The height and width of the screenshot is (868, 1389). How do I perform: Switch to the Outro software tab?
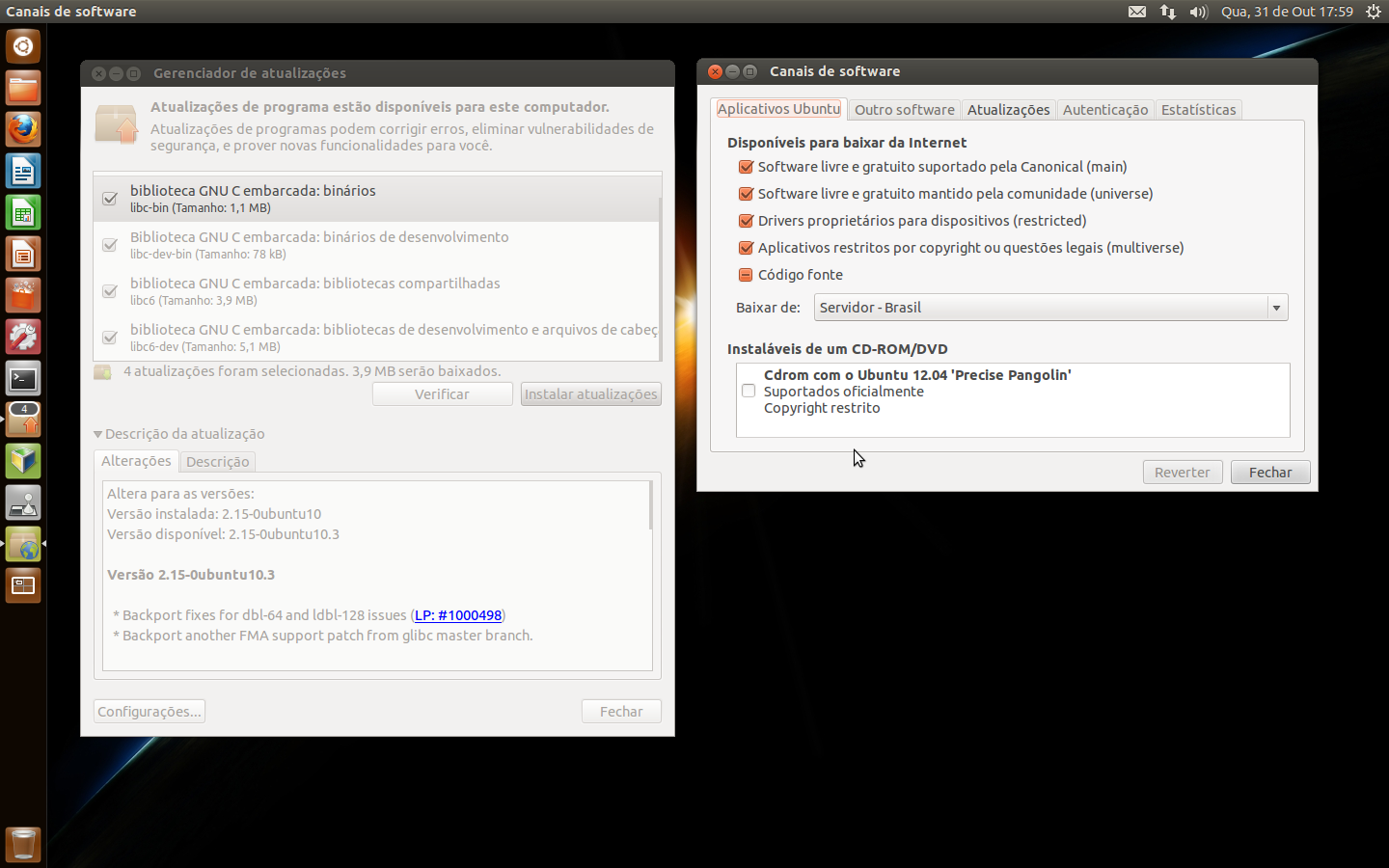(x=905, y=110)
